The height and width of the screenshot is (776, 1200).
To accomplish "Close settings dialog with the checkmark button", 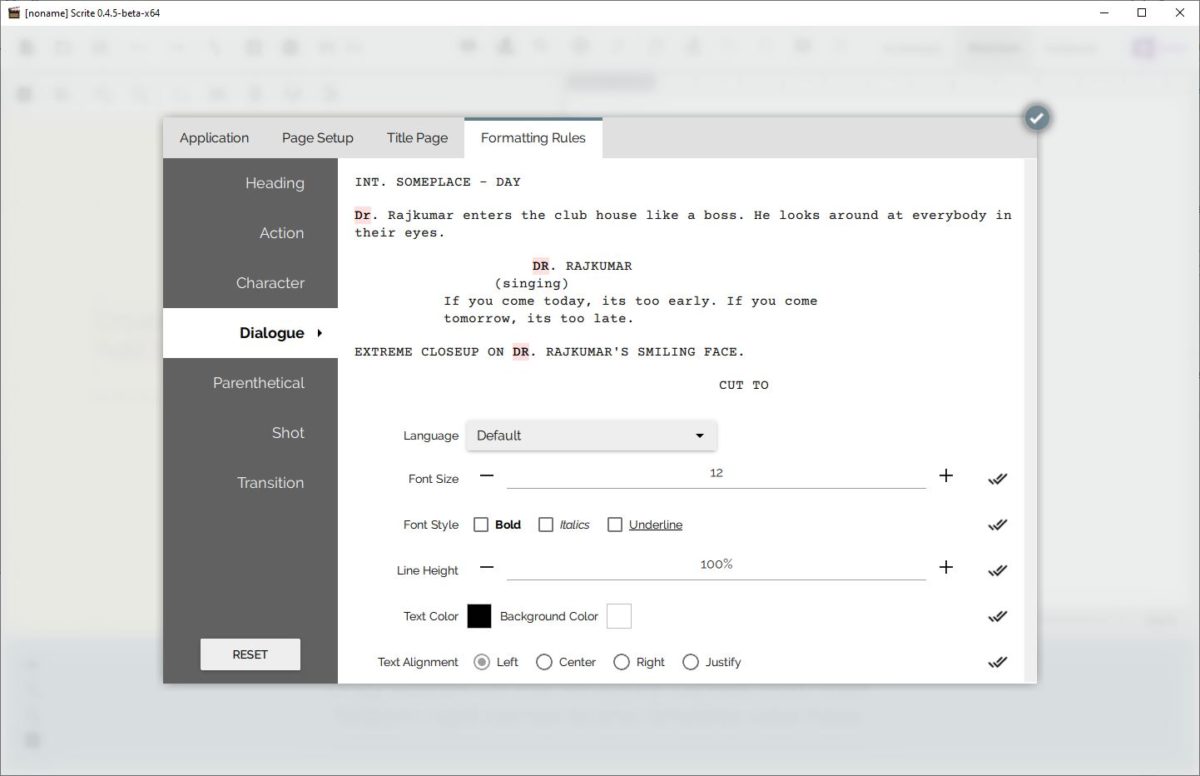I will (x=1037, y=118).
